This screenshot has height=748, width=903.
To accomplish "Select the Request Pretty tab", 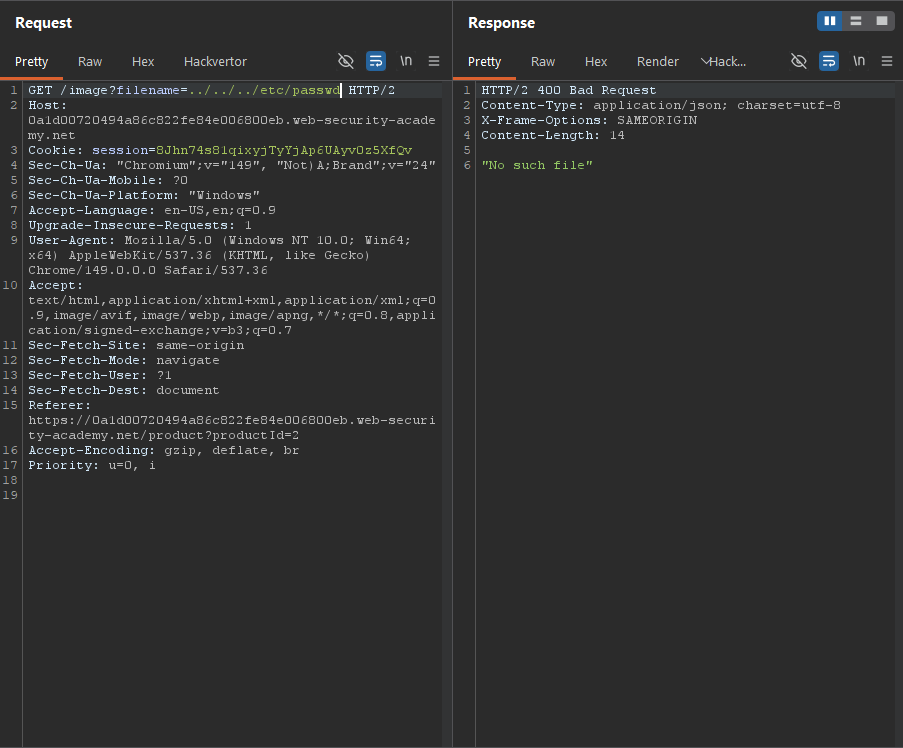I will click(32, 62).
